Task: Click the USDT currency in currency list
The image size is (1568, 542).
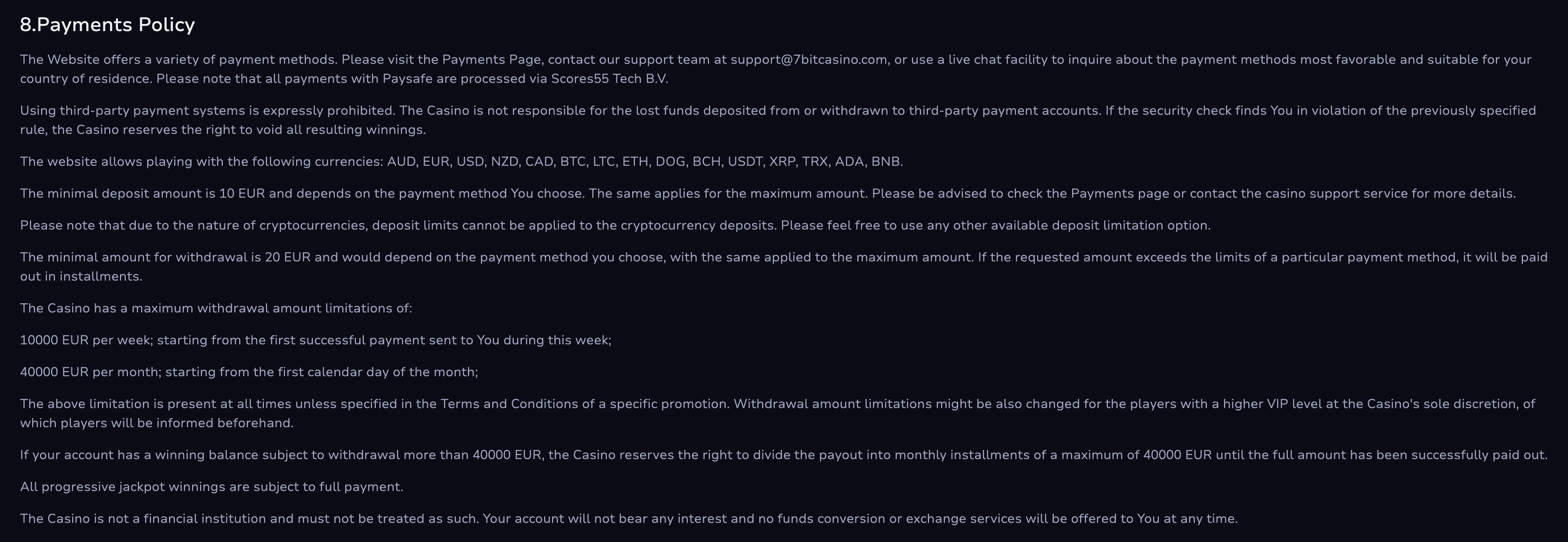Action: click(745, 162)
